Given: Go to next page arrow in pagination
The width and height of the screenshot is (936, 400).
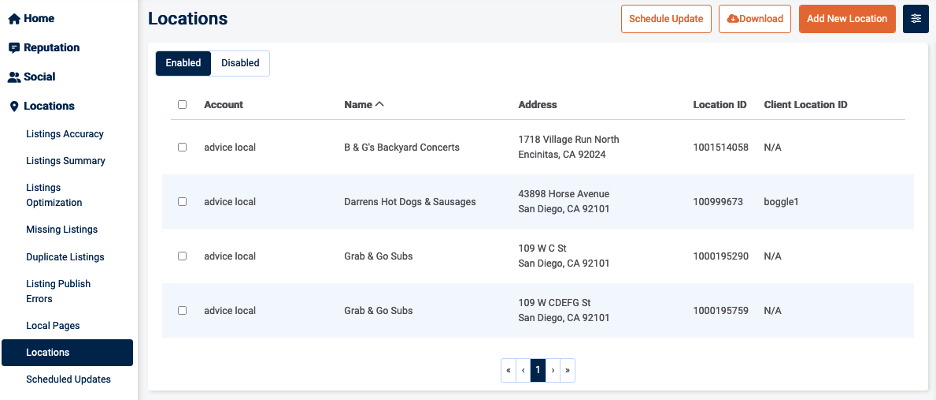Looking at the screenshot, I should (553, 370).
